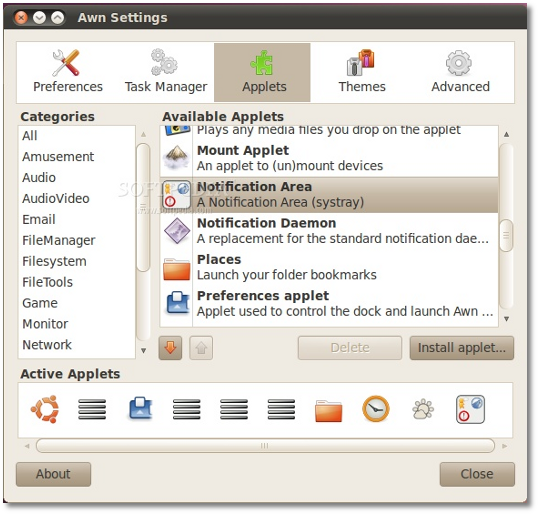538x514 pixels.
Task: Click the Install applet... button
Action: [x=462, y=348]
